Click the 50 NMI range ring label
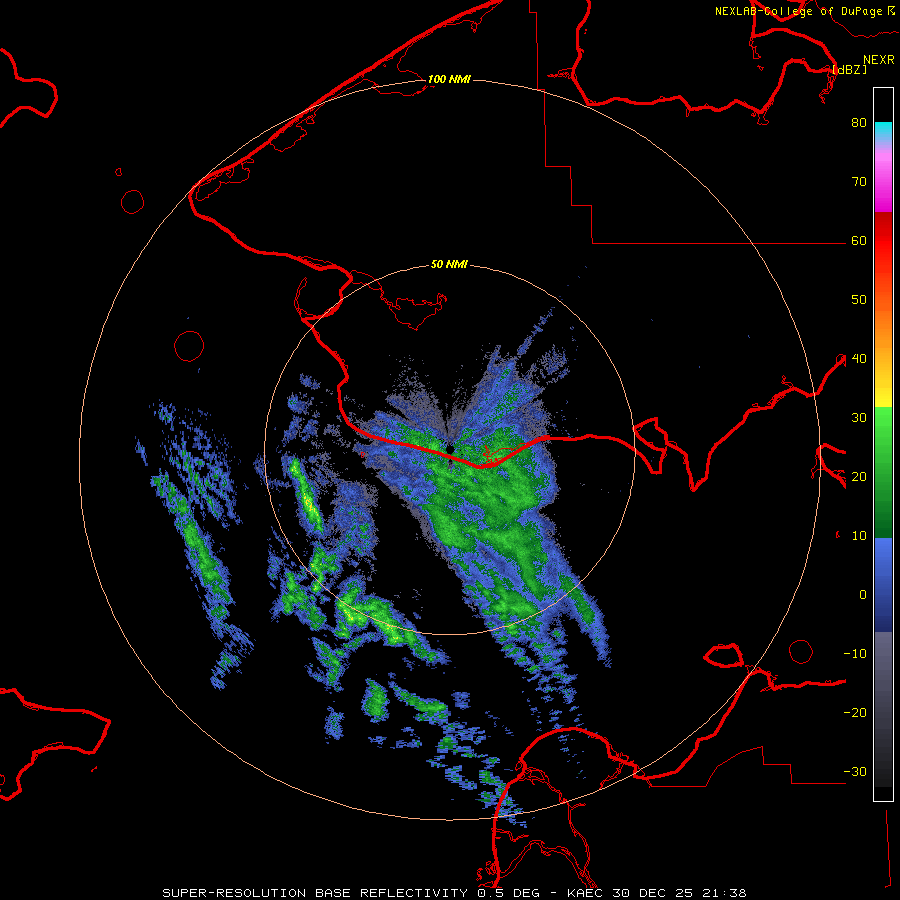900x900 pixels. pos(449,264)
